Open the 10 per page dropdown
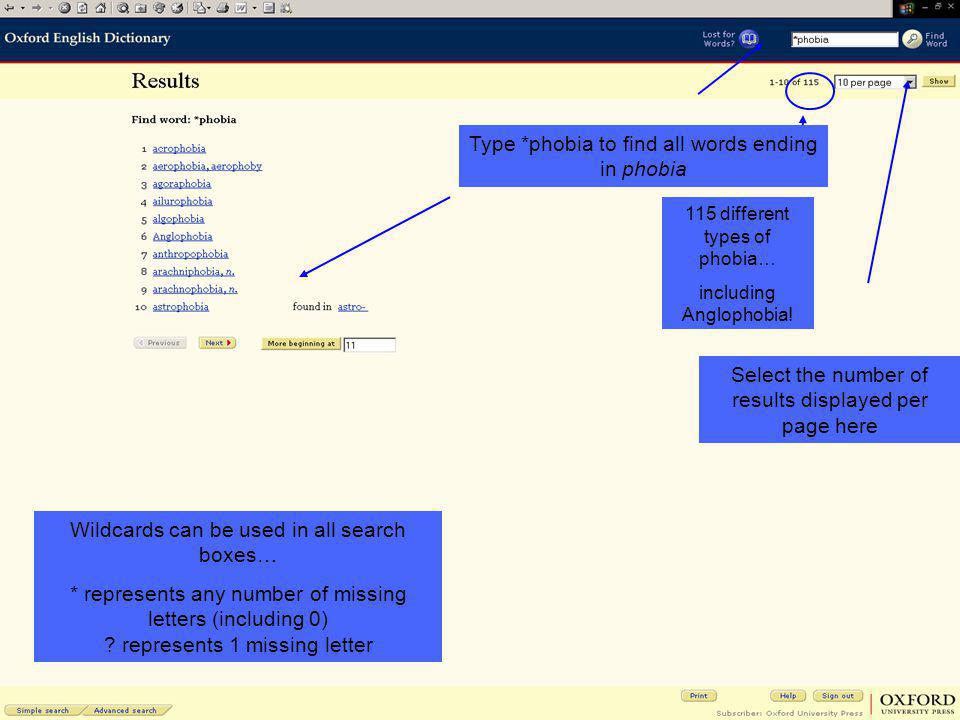 875,82
